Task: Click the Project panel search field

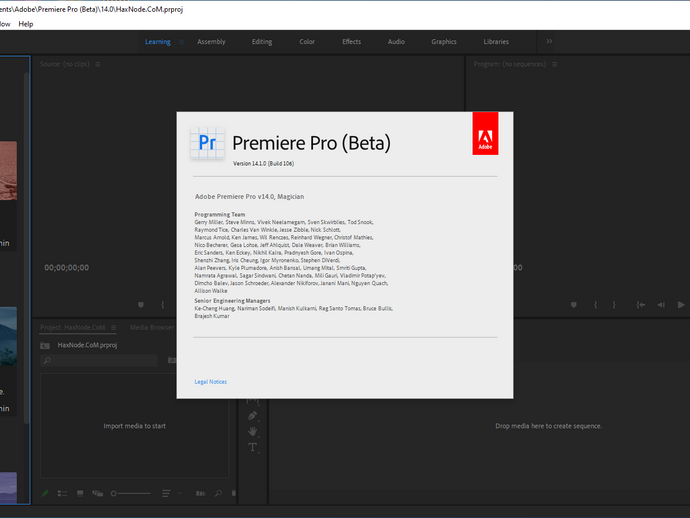Action: 99,360
